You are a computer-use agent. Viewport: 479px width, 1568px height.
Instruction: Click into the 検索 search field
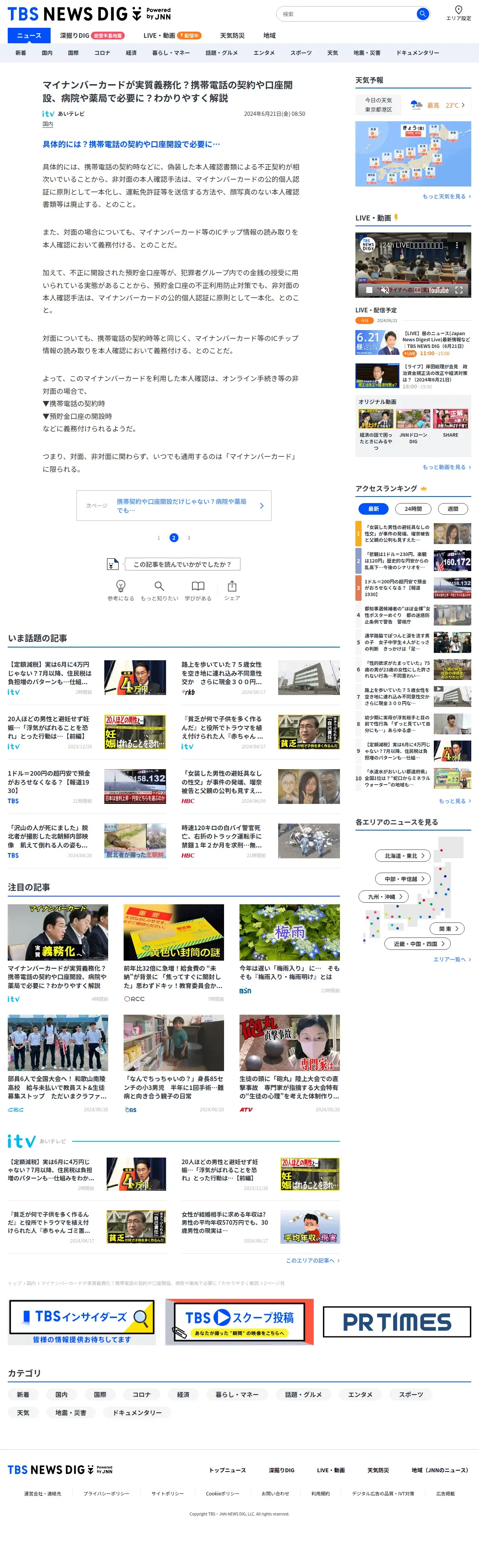coord(347,14)
